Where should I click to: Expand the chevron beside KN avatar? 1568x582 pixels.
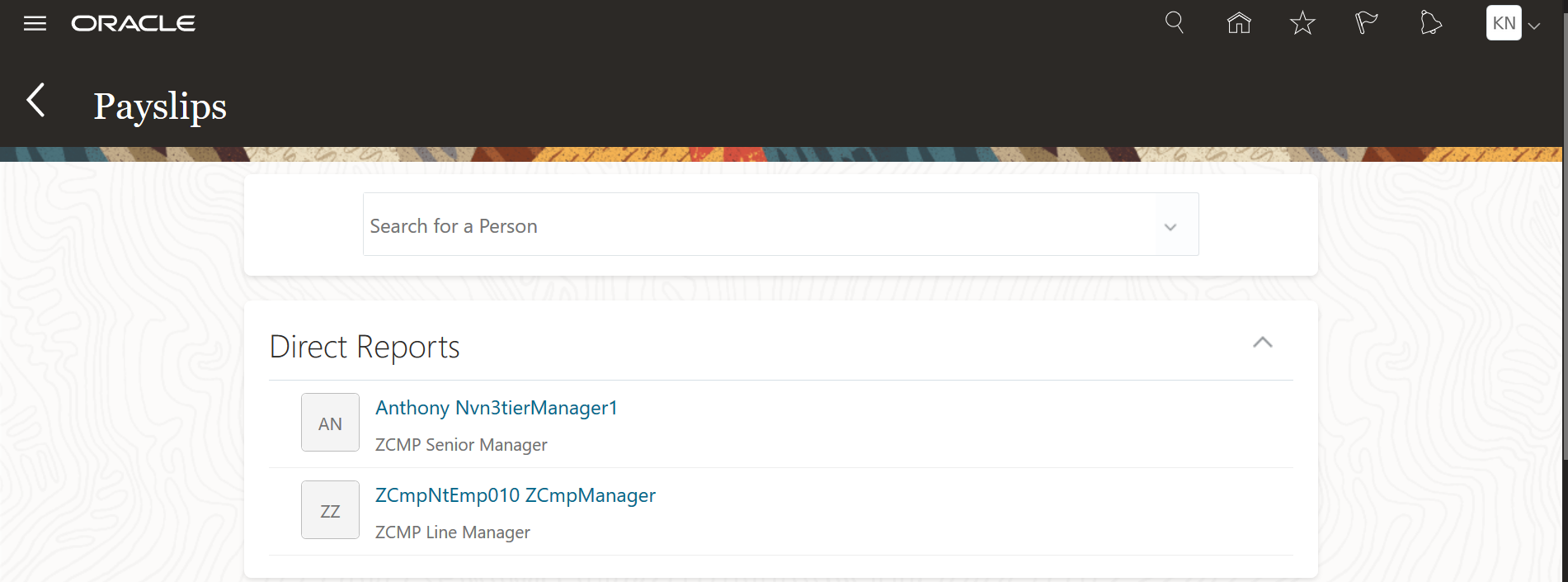coord(1534,26)
